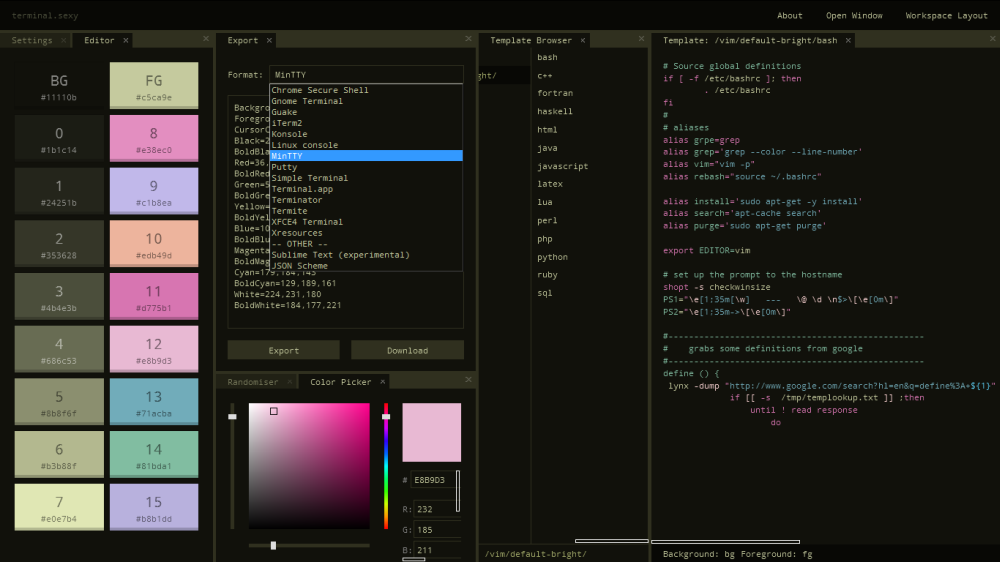Click the Color Picker vertical scrollbar
This screenshot has height=562, width=1000.
point(458,491)
